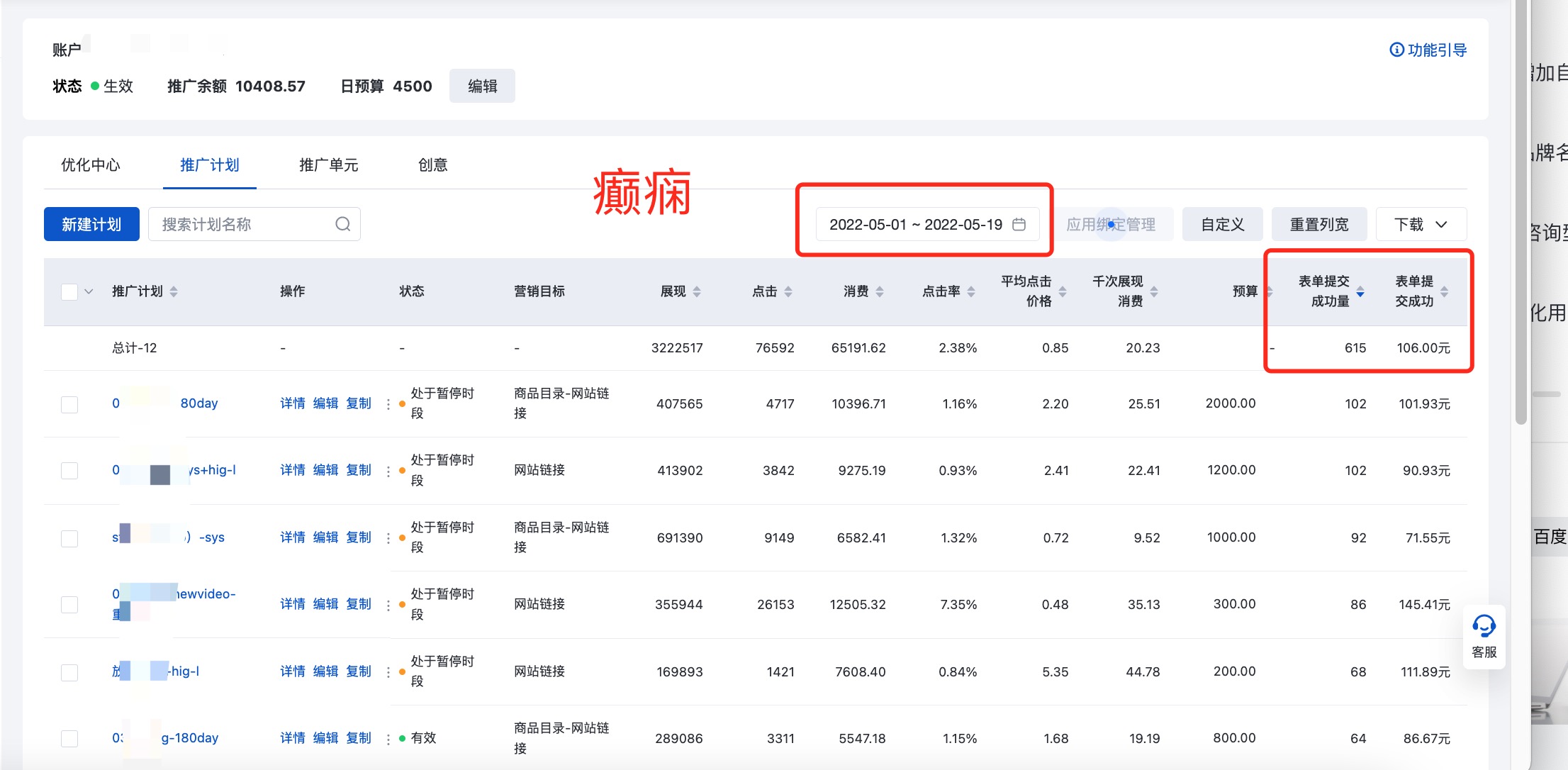Check the 80day plan row checkbox

tap(69, 404)
